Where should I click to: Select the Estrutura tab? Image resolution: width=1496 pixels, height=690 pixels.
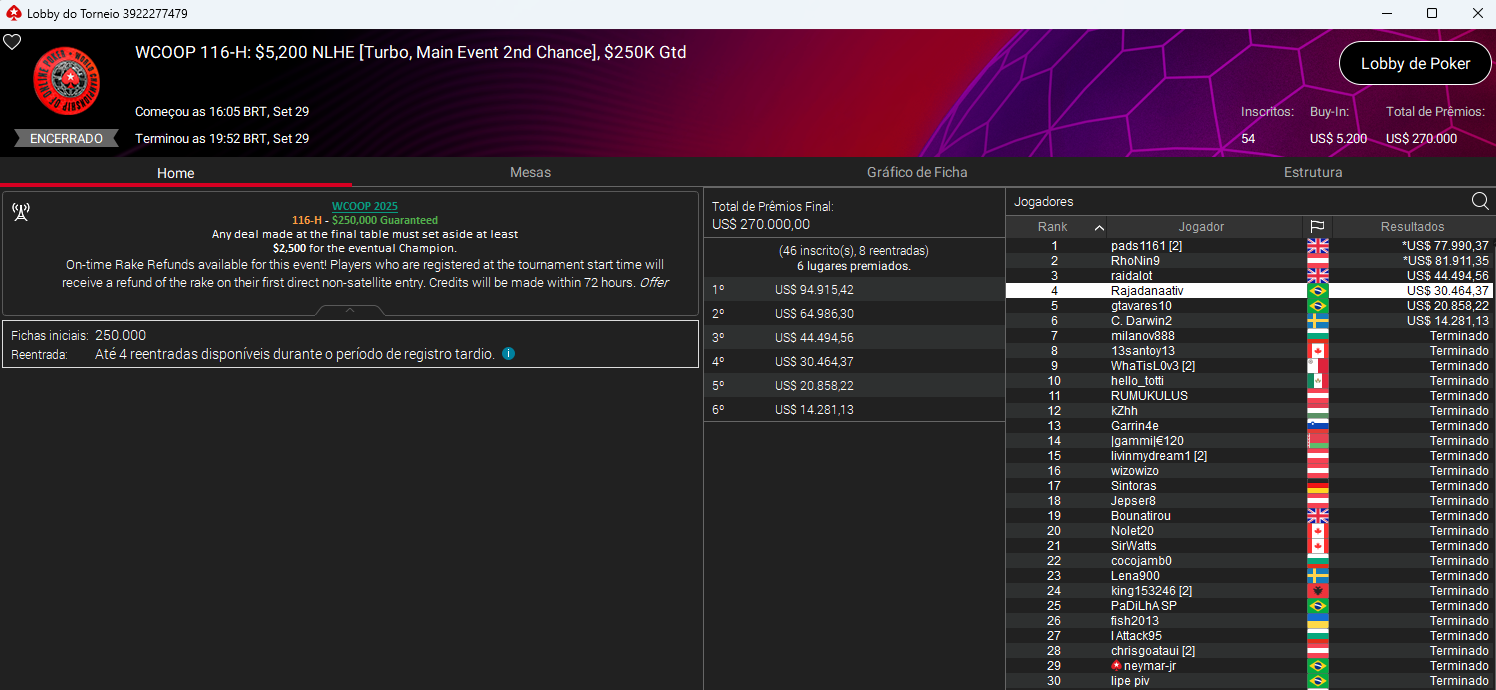point(1313,172)
